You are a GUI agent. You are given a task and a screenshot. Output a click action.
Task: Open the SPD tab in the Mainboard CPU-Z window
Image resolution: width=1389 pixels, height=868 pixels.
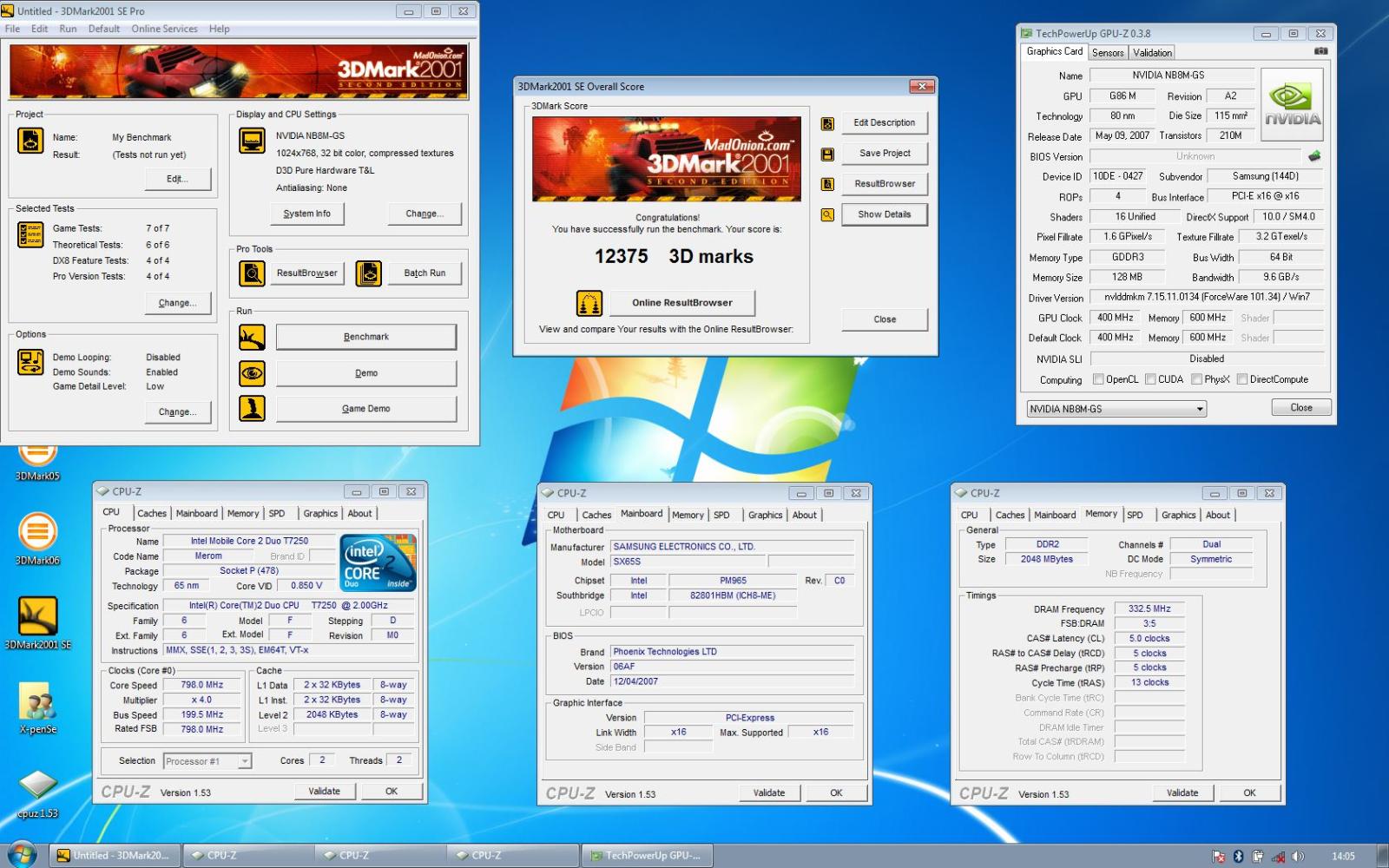coord(721,516)
